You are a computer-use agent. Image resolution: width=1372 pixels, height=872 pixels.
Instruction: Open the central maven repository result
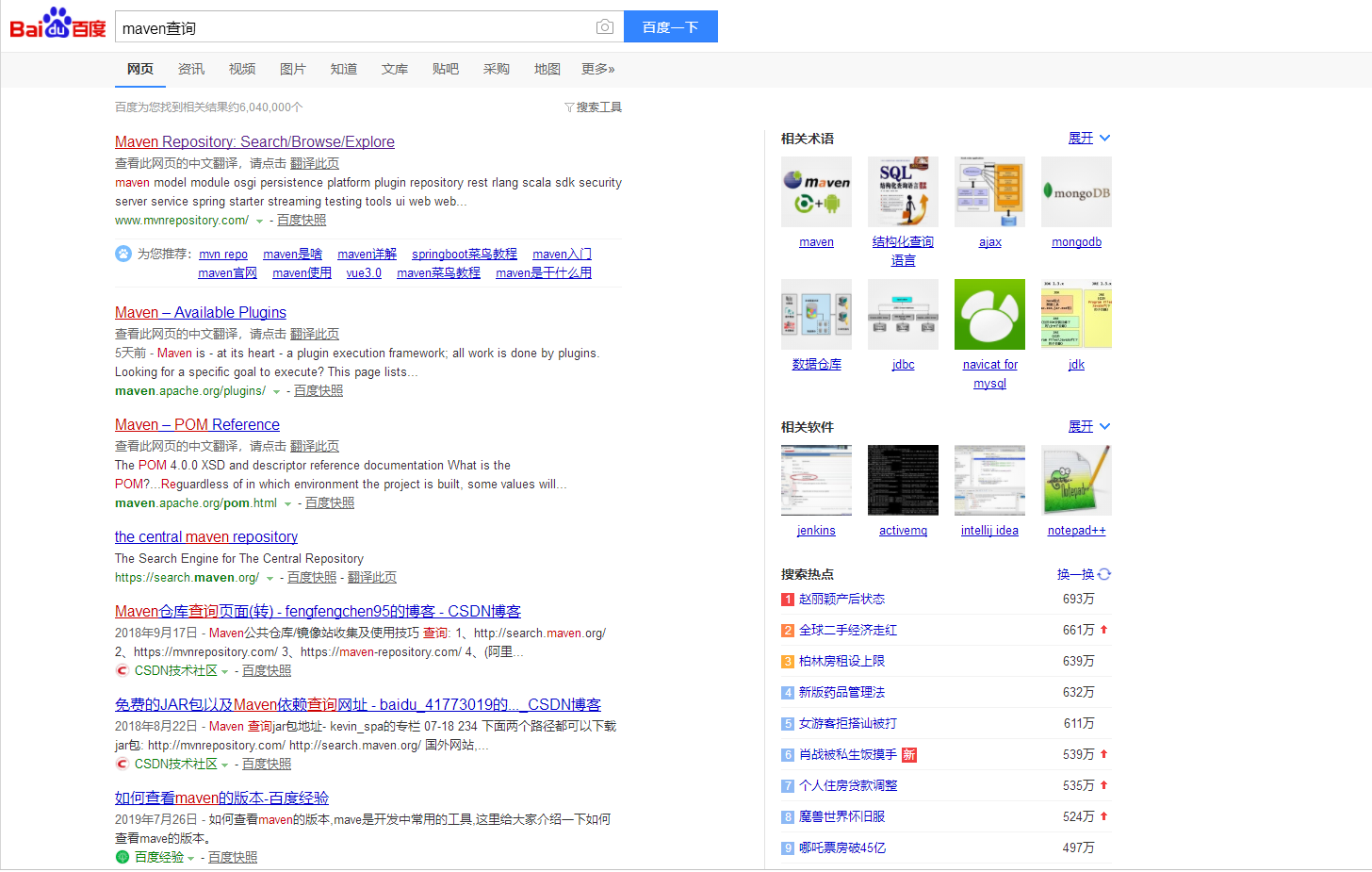[206, 536]
